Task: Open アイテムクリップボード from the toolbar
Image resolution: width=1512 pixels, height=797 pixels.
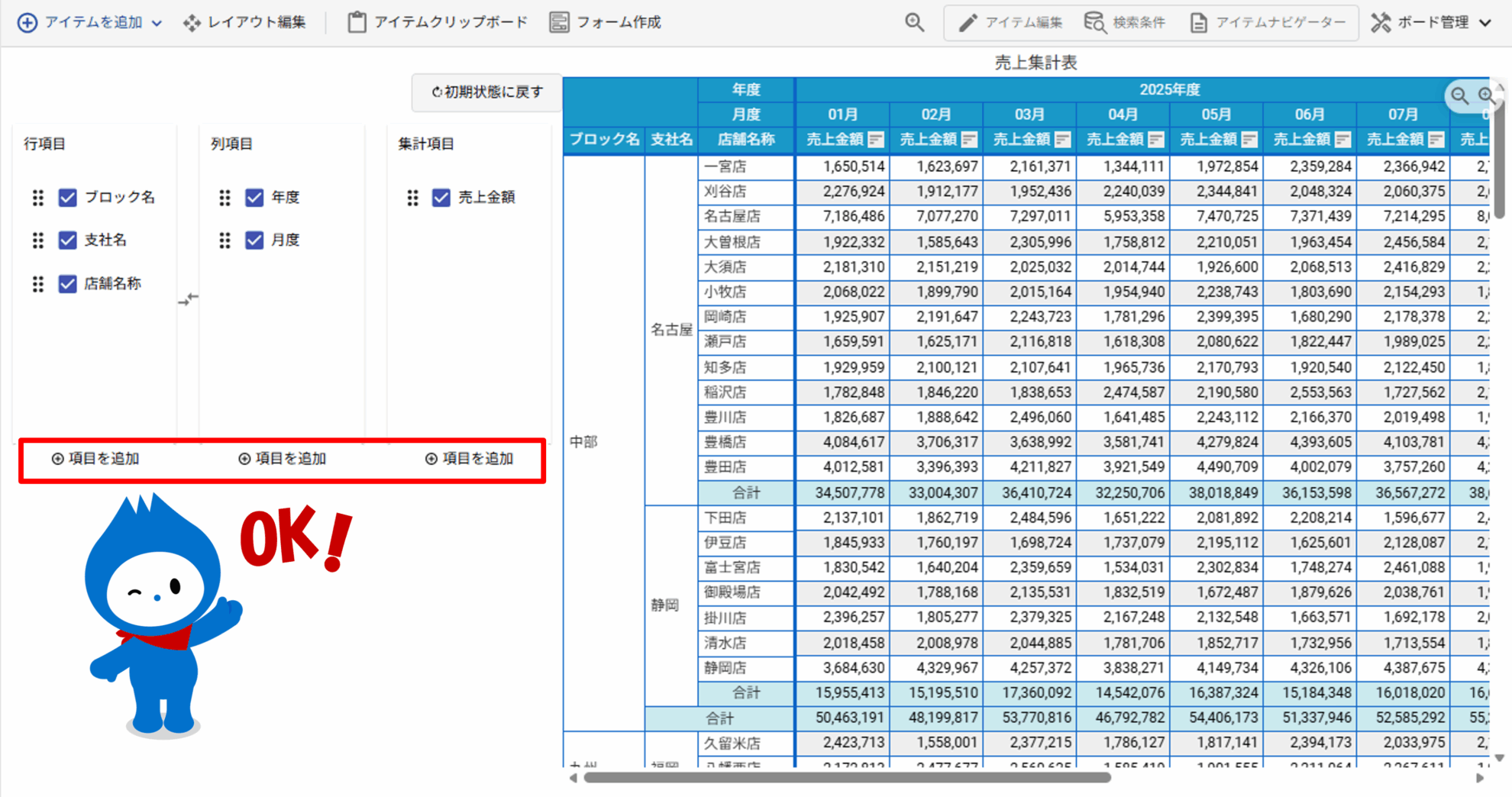Action: pyautogui.click(x=438, y=23)
